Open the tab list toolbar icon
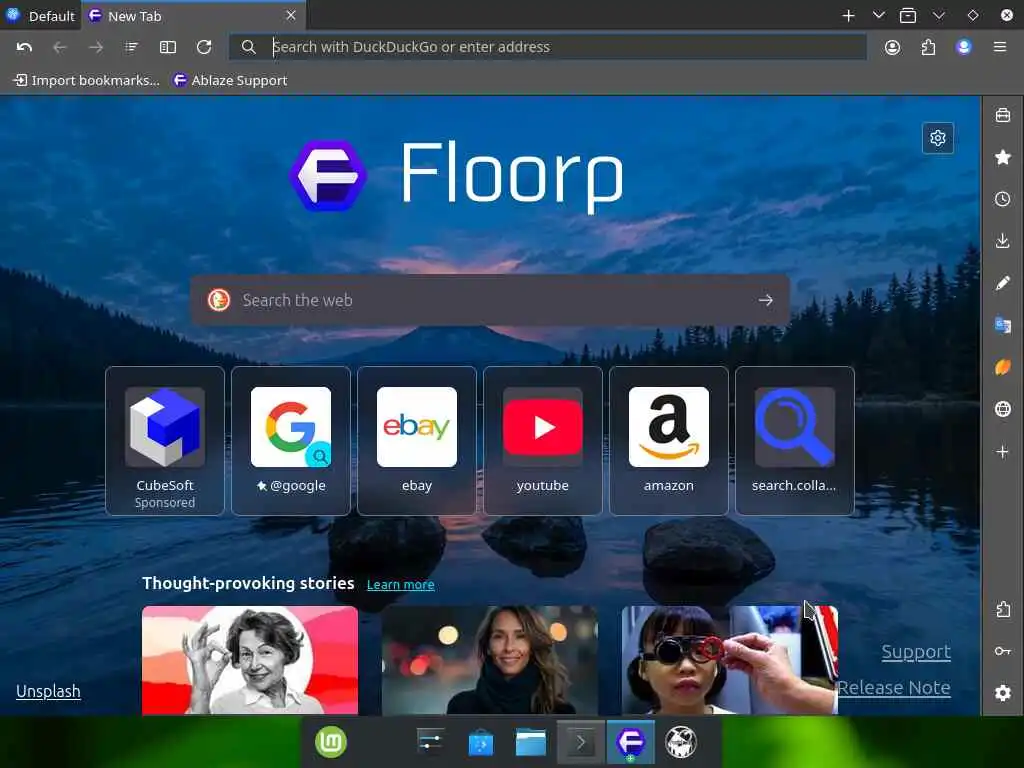The width and height of the screenshot is (1024, 768). (131, 47)
